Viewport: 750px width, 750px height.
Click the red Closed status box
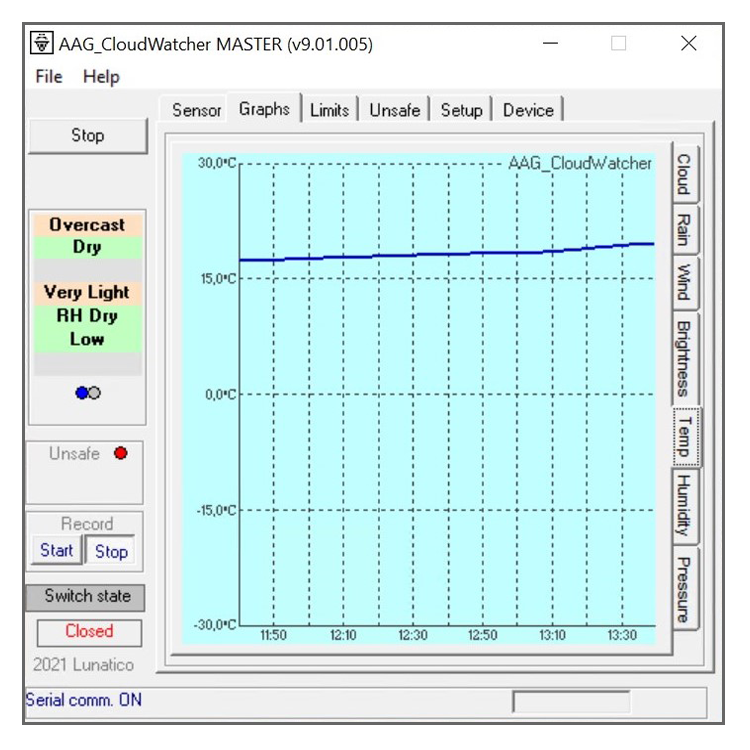[89, 631]
